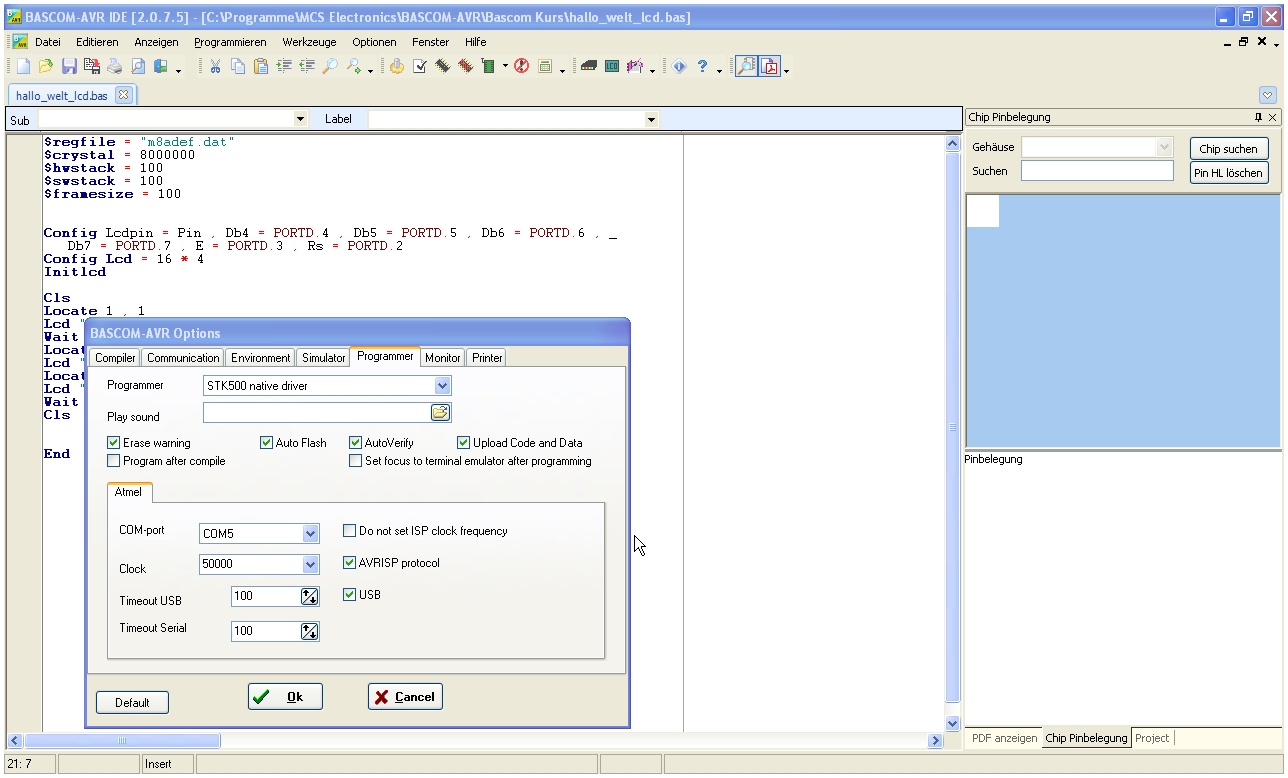Click the Ok button in Options dialog

click(x=285, y=697)
